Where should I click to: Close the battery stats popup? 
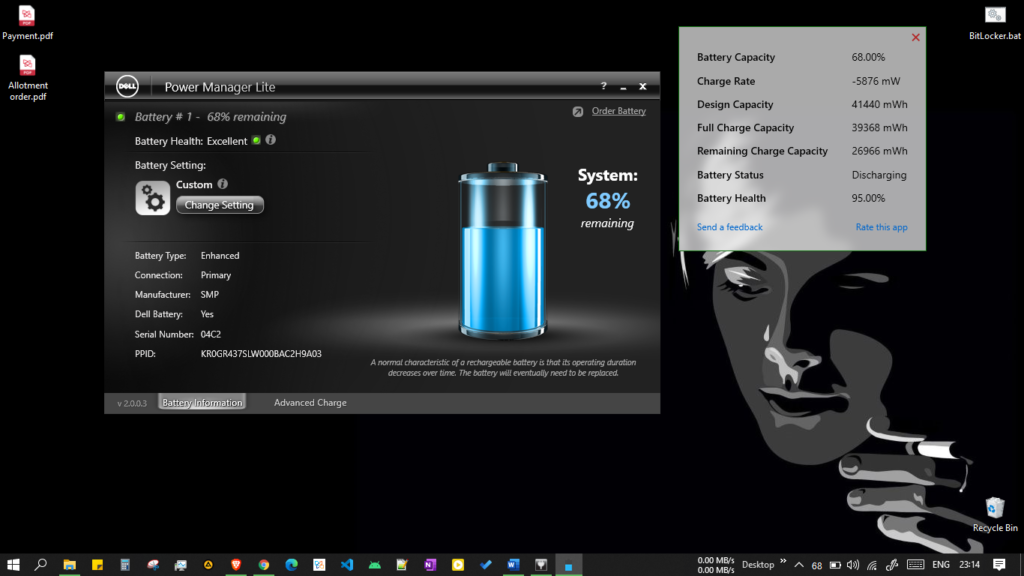click(x=915, y=37)
